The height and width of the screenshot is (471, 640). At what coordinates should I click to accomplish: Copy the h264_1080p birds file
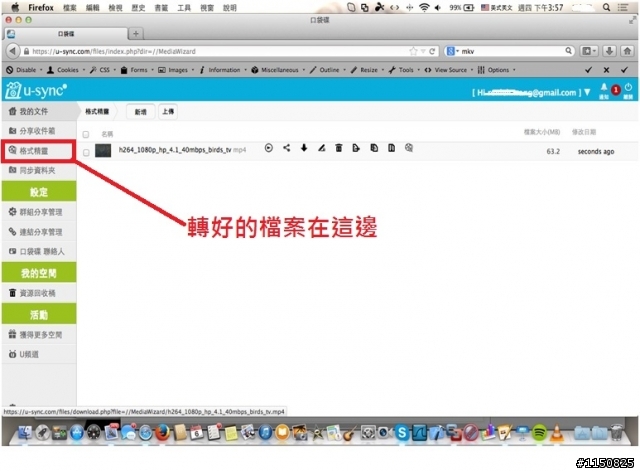[x=374, y=148]
